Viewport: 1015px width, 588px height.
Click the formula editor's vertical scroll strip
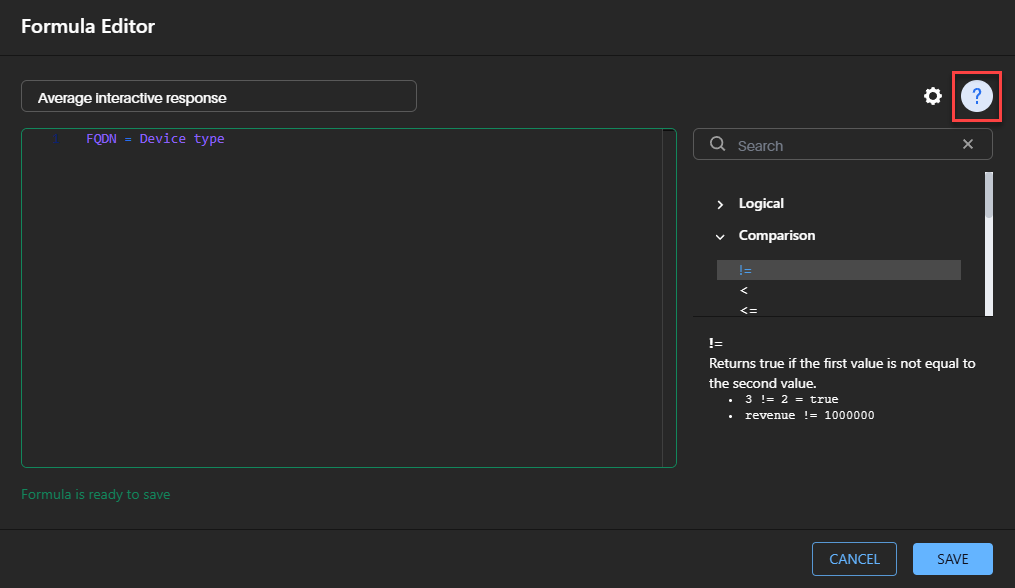669,298
